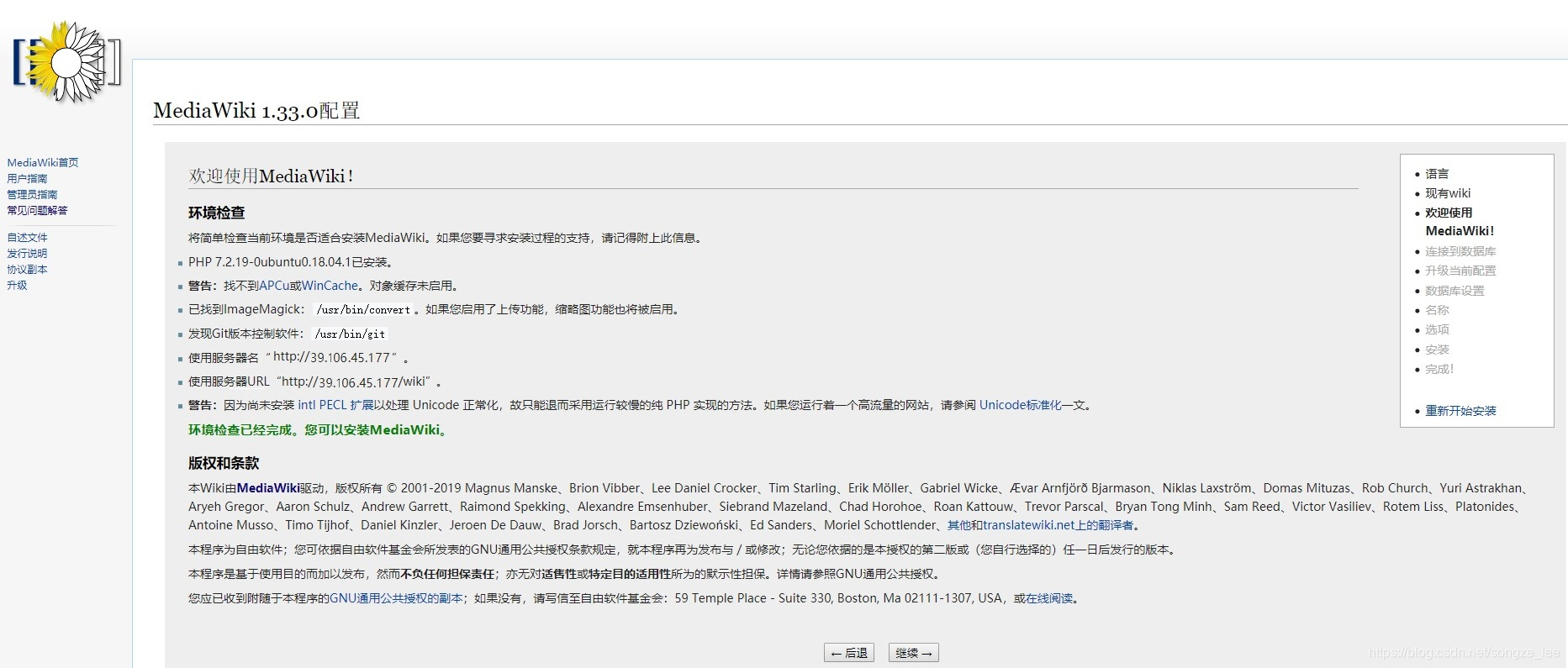
Task: Click the MediaWiki sunflower logo
Action: pyautogui.click(x=67, y=62)
